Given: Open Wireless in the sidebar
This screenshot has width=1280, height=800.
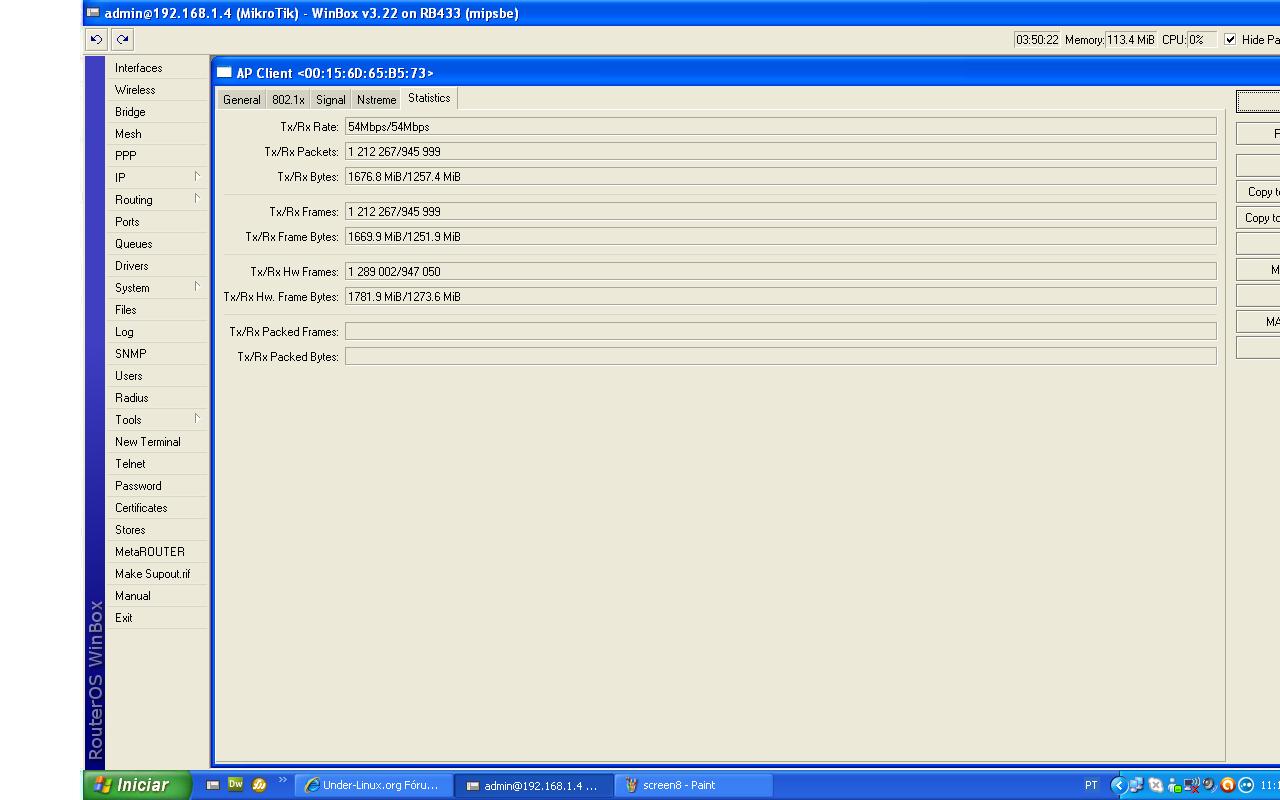Looking at the screenshot, I should 135,90.
